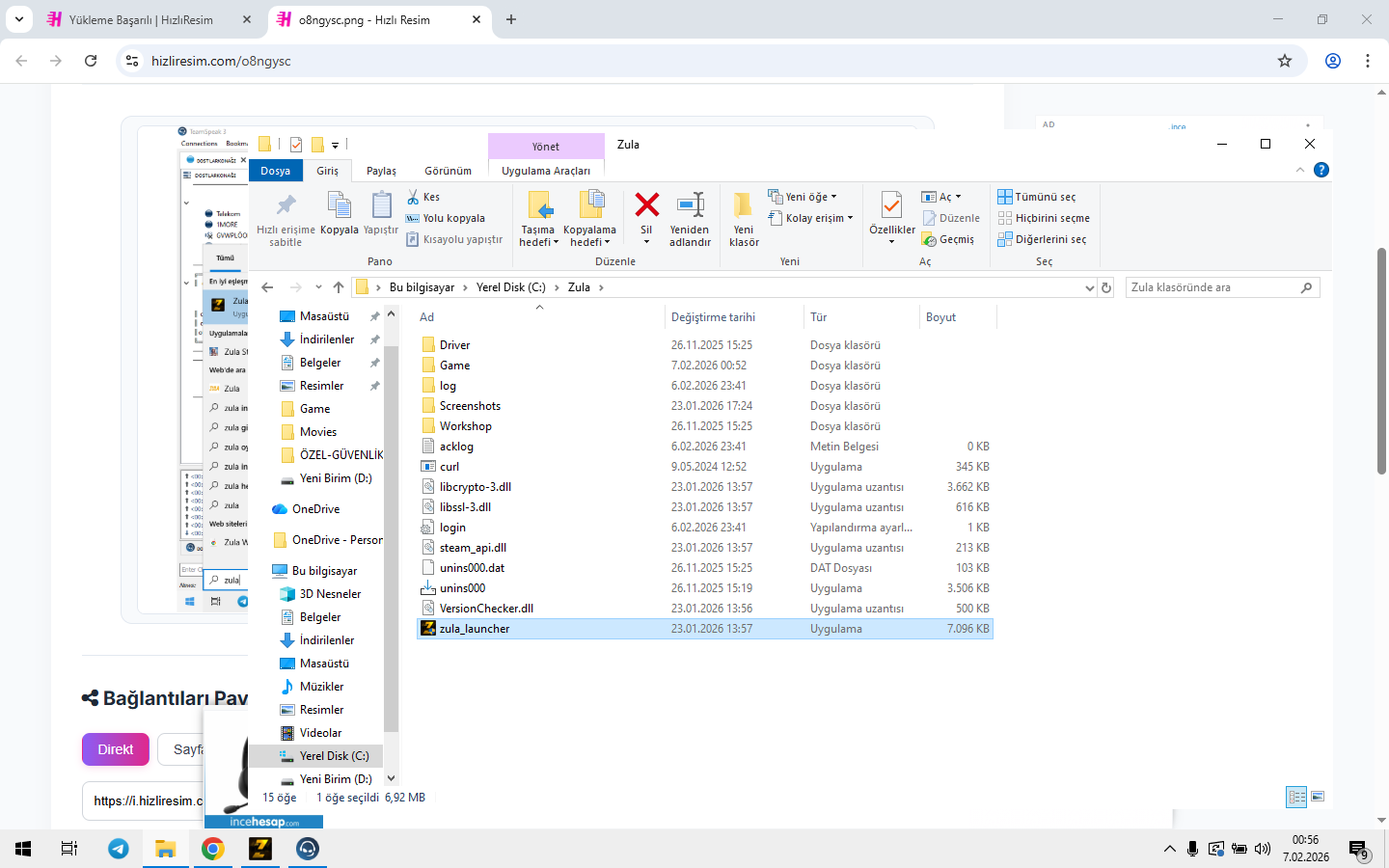The width and height of the screenshot is (1389, 868).
Task: Select the curl application file
Action: coord(704,467)
